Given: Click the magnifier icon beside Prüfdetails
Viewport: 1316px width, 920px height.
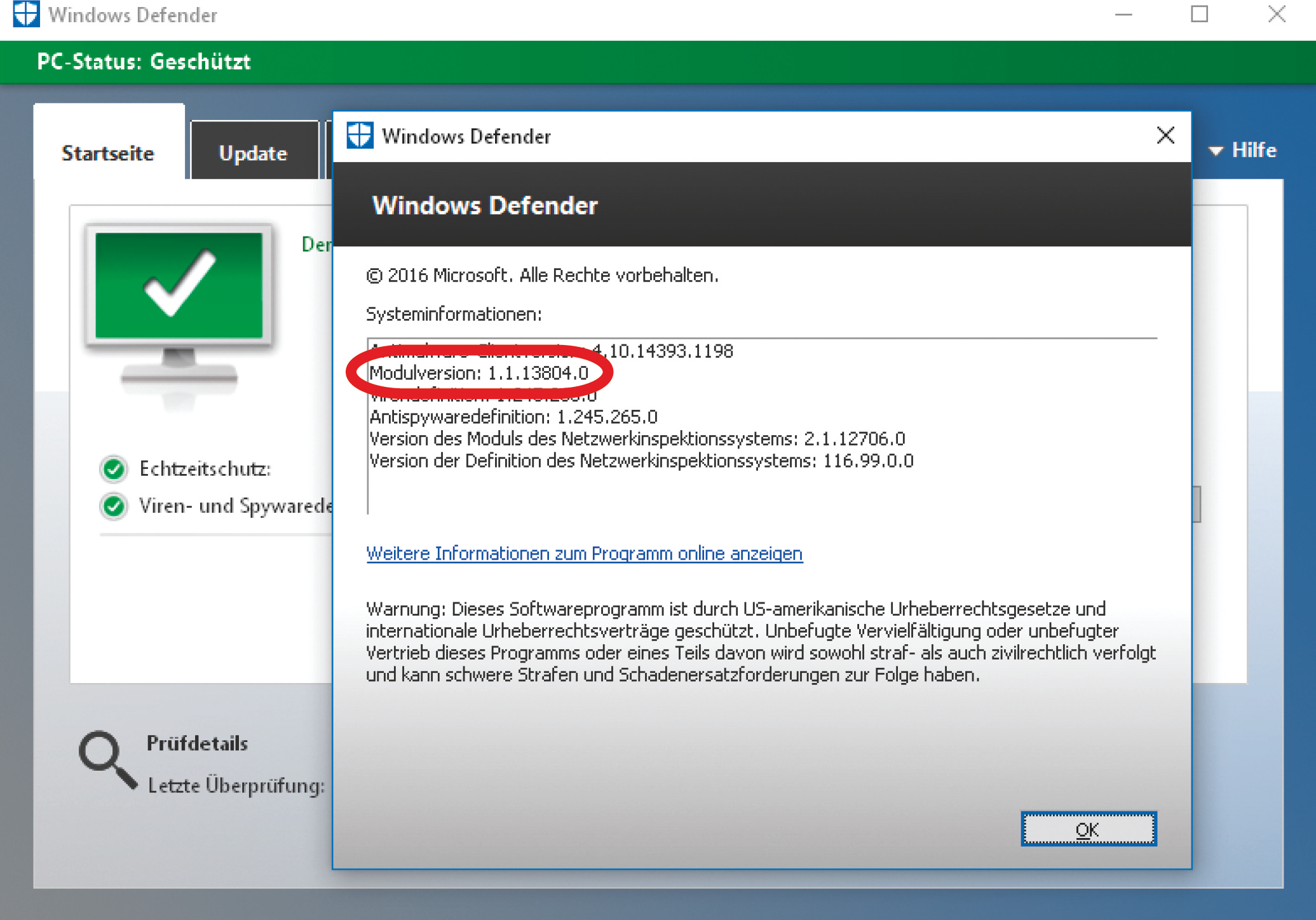Looking at the screenshot, I should coord(106,759).
